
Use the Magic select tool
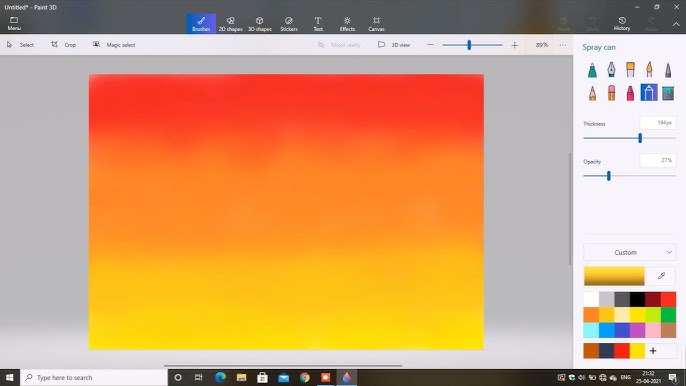[114, 45]
